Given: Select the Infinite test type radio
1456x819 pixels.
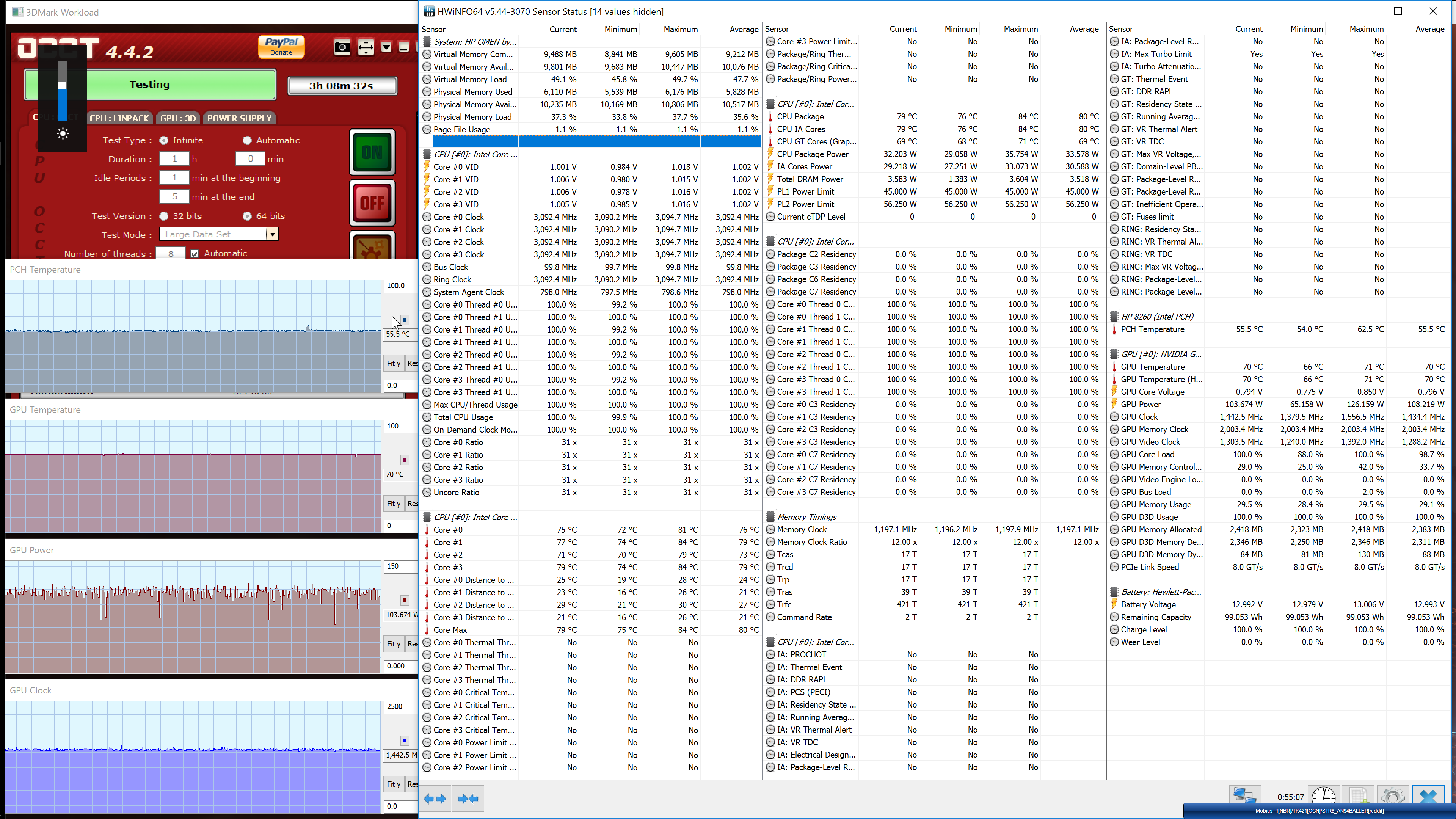Looking at the screenshot, I should (164, 140).
